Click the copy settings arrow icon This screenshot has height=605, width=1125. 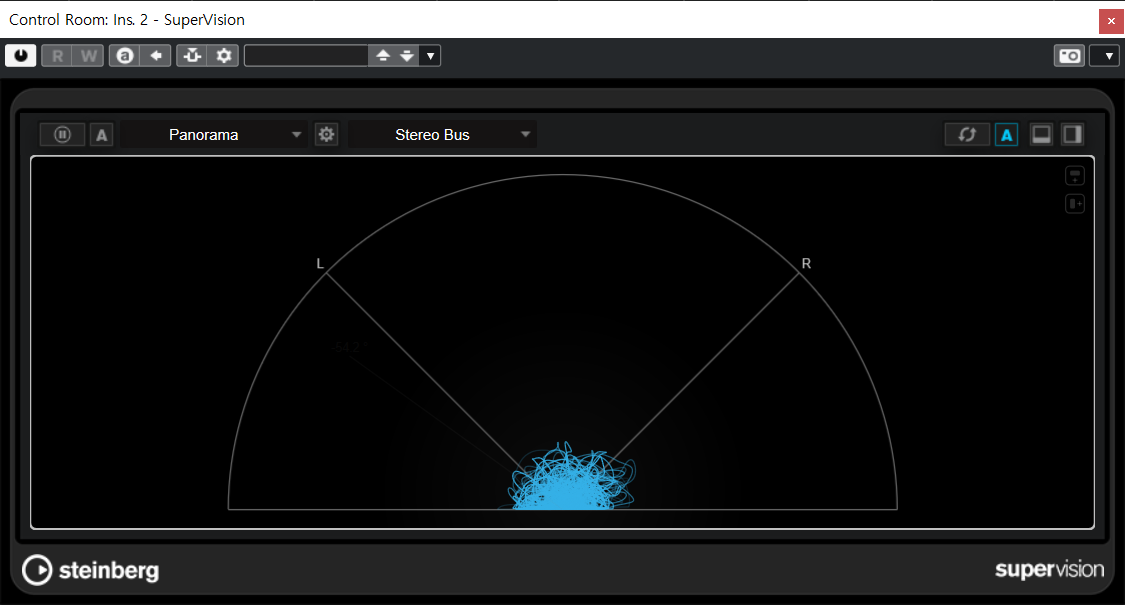click(156, 56)
